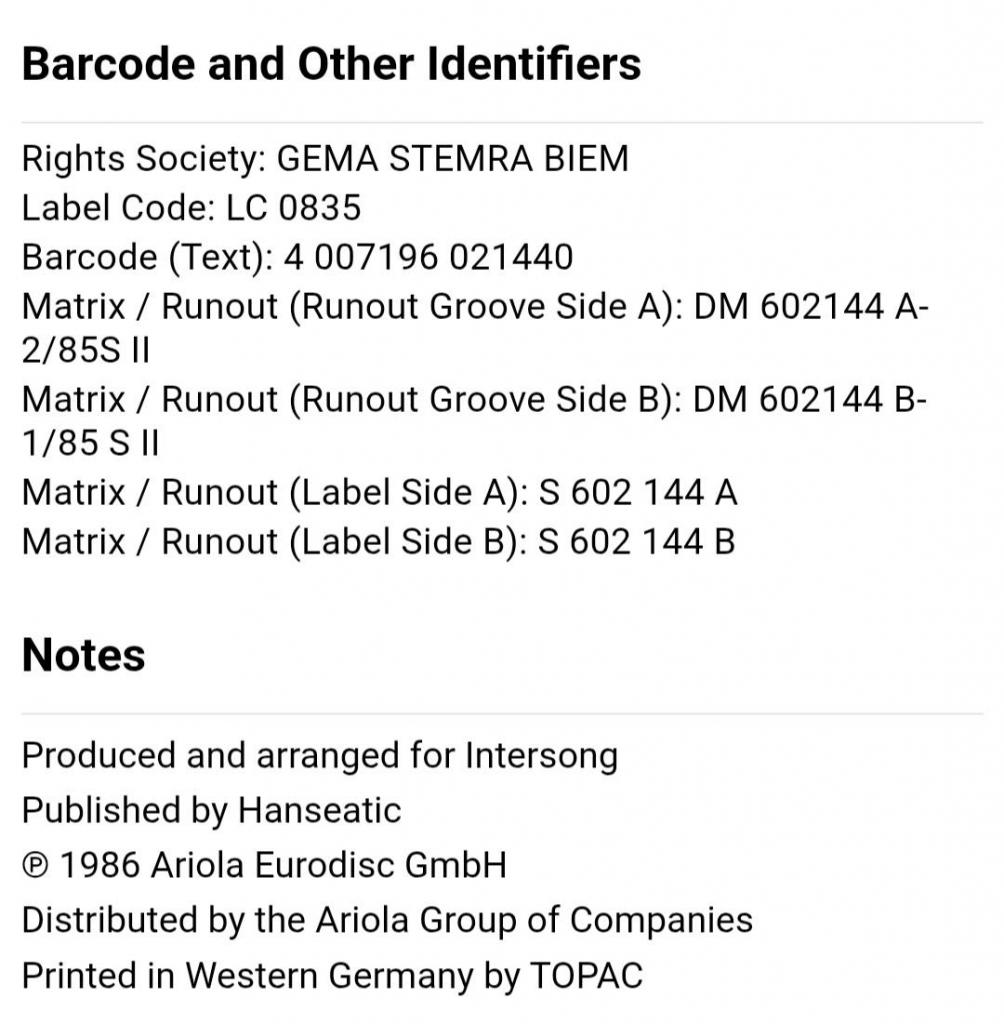This screenshot has height=1024, width=1004.
Task: Click the "Notes" section heading
Action: point(83,655)
